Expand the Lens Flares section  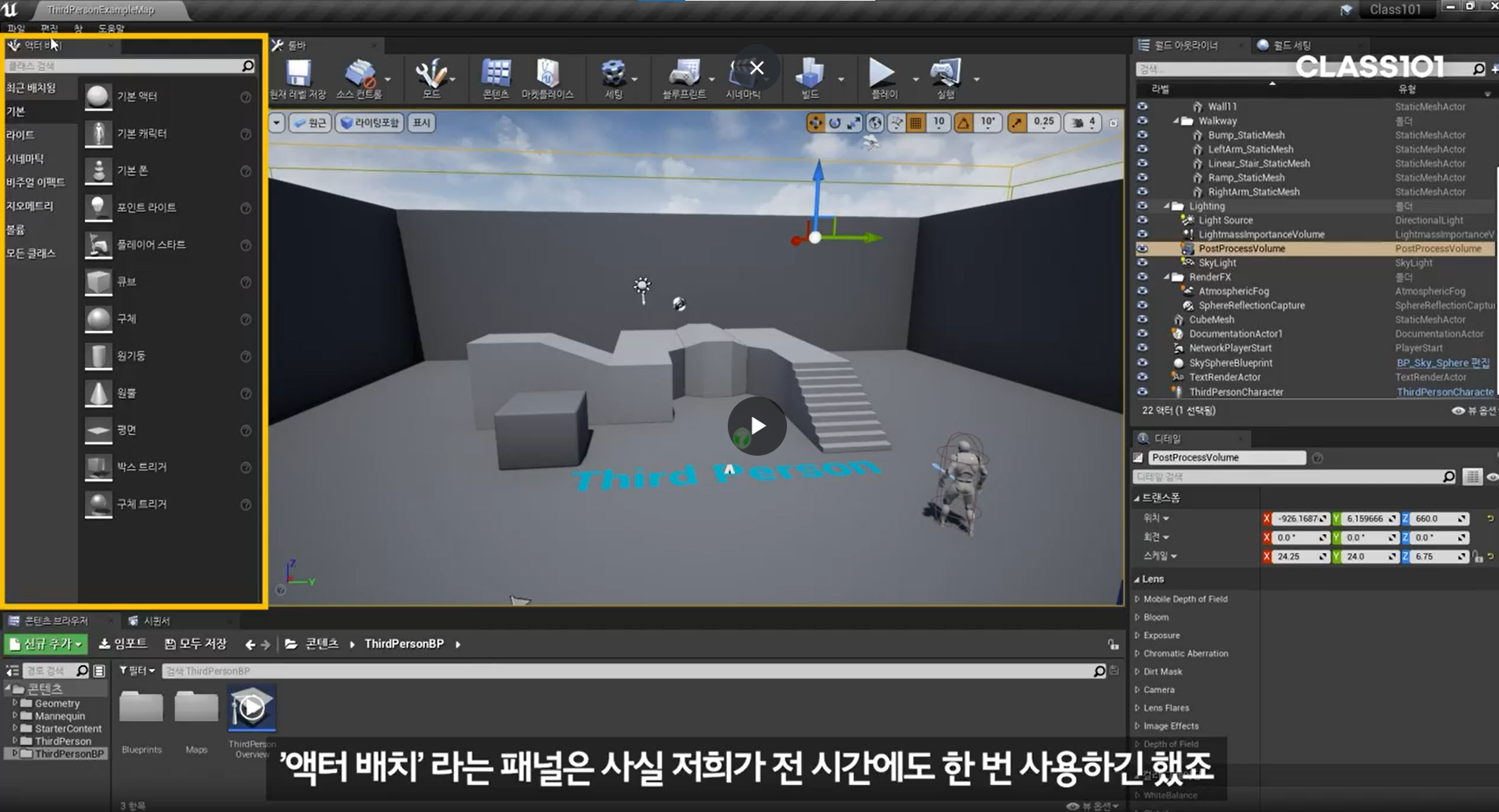pos(1137,708)
